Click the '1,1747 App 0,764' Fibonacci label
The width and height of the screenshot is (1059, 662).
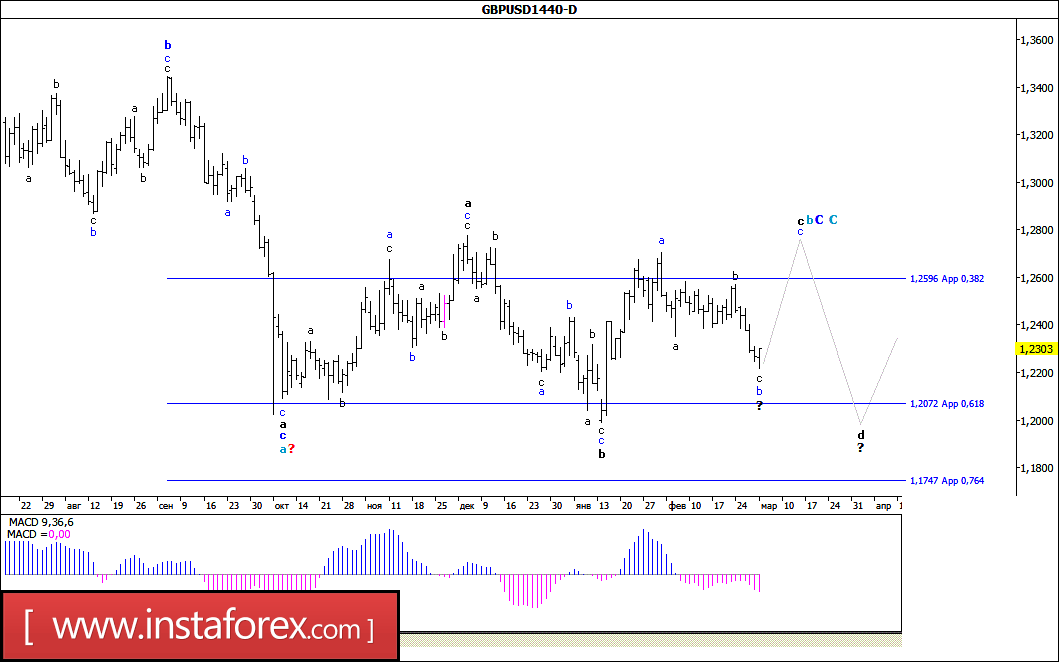tap(947, 481)
